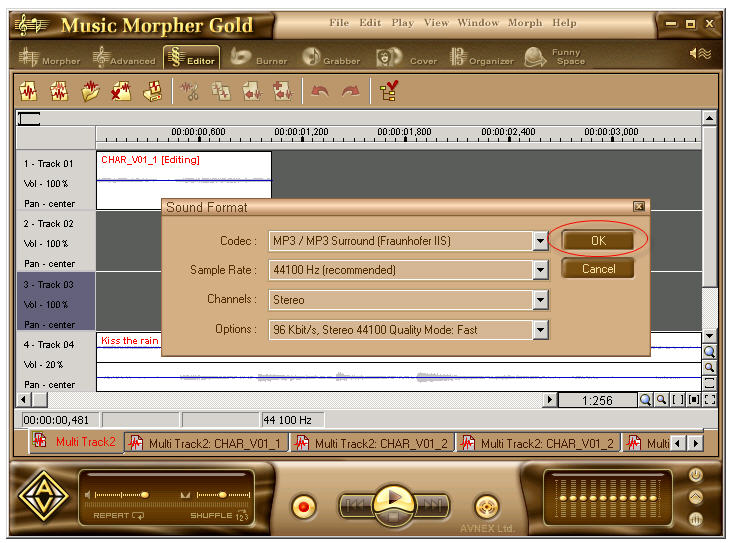Image resolution: width=734 pixels, height=543 pixels.
Task: Select Track 03 header
Action: [x=56, y=301]
